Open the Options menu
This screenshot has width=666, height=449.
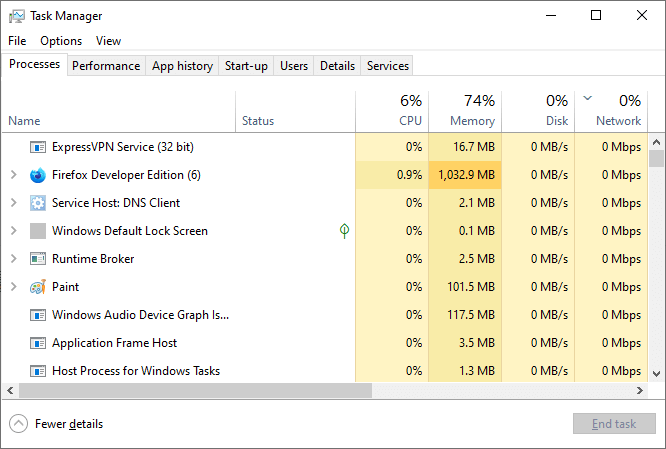point(61,41)
